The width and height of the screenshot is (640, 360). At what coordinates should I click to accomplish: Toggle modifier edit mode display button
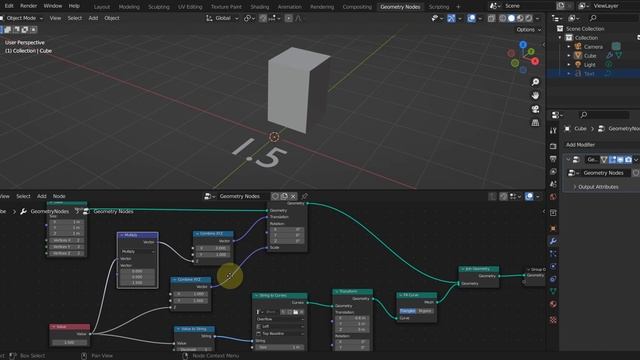(x=613, y=160)
